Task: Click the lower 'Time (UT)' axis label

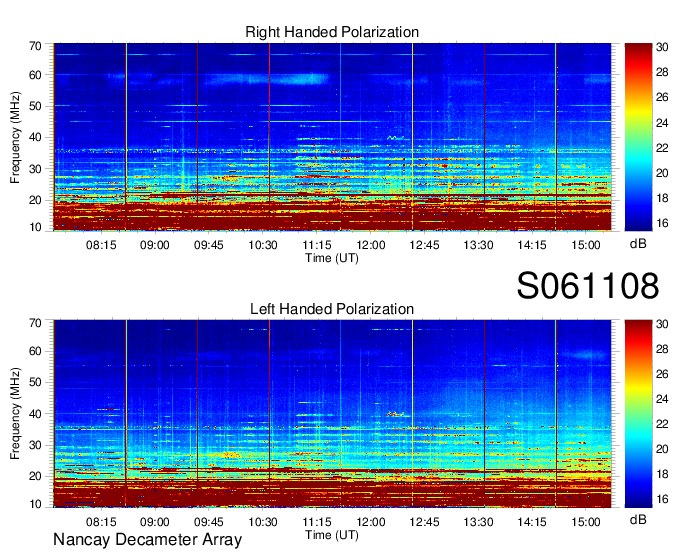Action: [332, 535]
